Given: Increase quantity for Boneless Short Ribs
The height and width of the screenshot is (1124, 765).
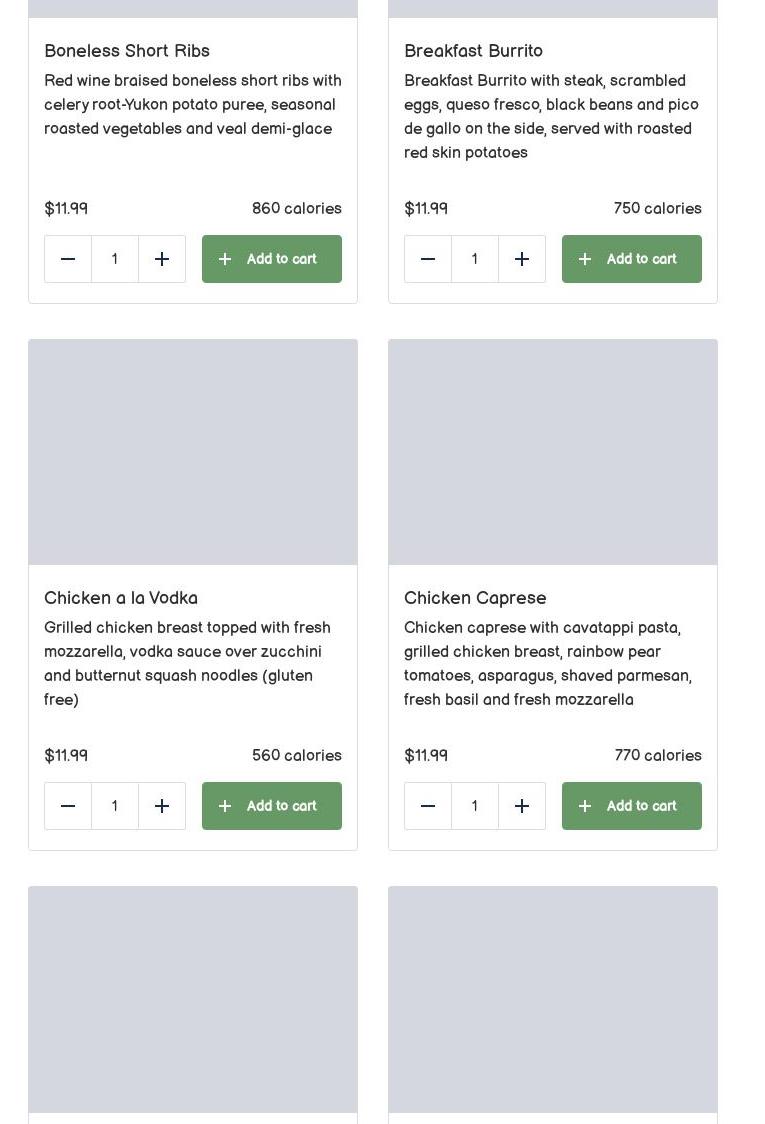Looking at the screenshot, I should point(162,259).
